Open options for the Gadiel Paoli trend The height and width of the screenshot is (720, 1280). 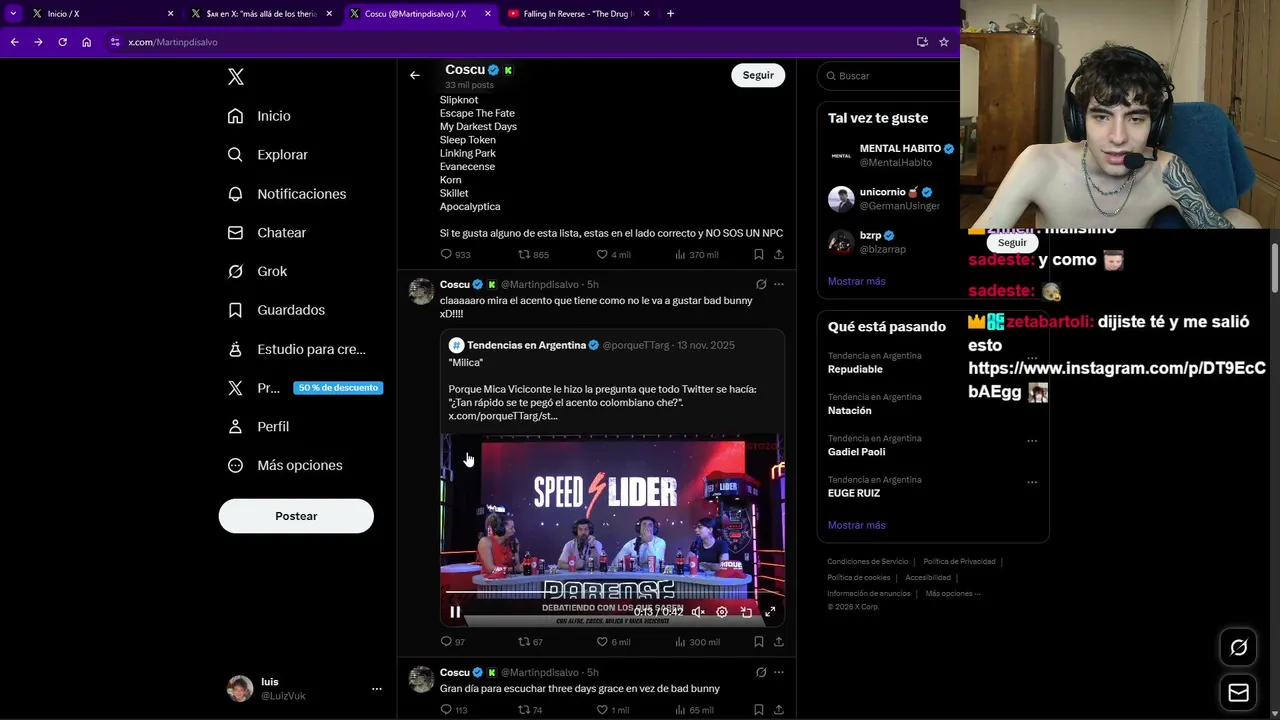(1032, 440)
